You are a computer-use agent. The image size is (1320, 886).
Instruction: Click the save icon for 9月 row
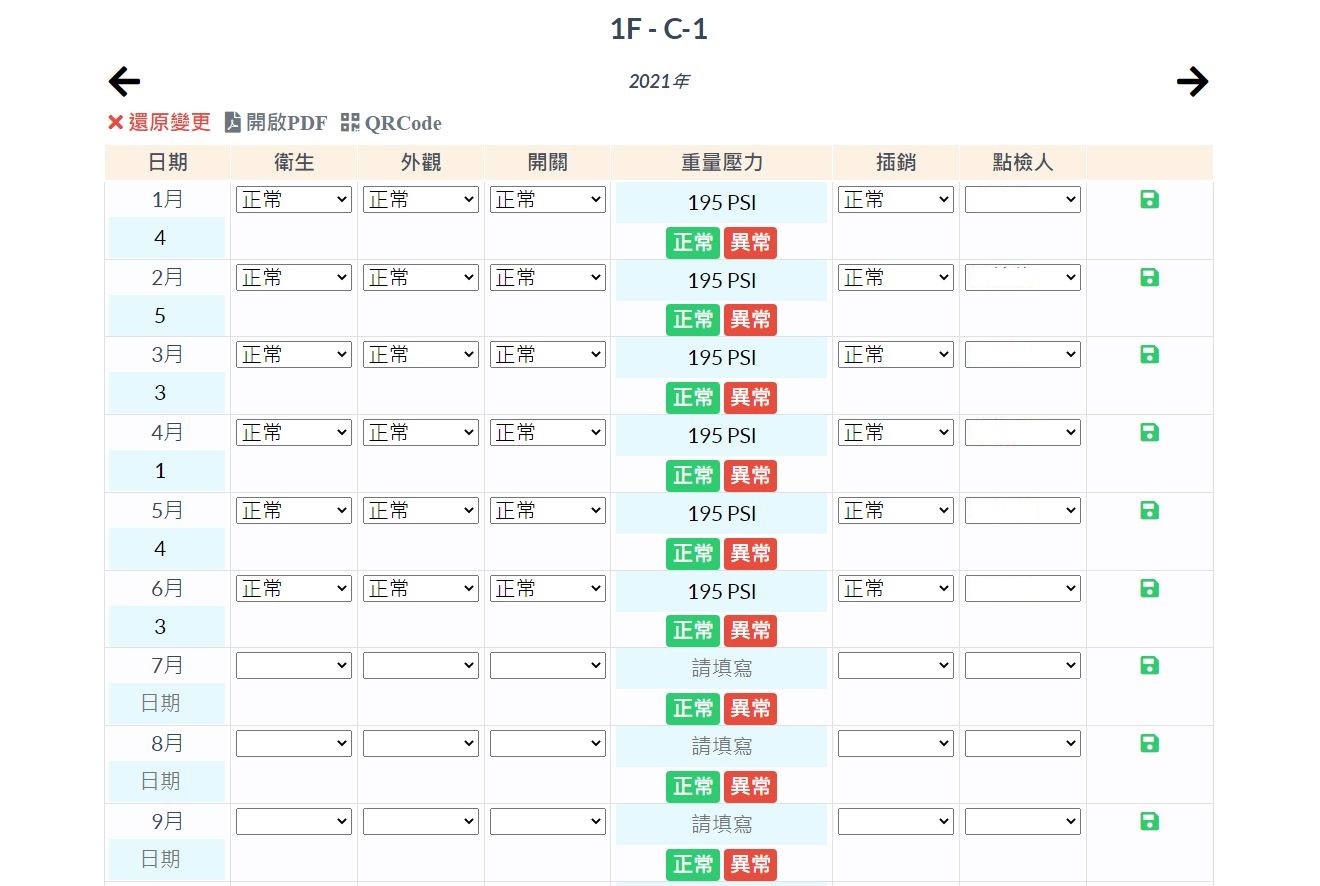click(1149, 821)
